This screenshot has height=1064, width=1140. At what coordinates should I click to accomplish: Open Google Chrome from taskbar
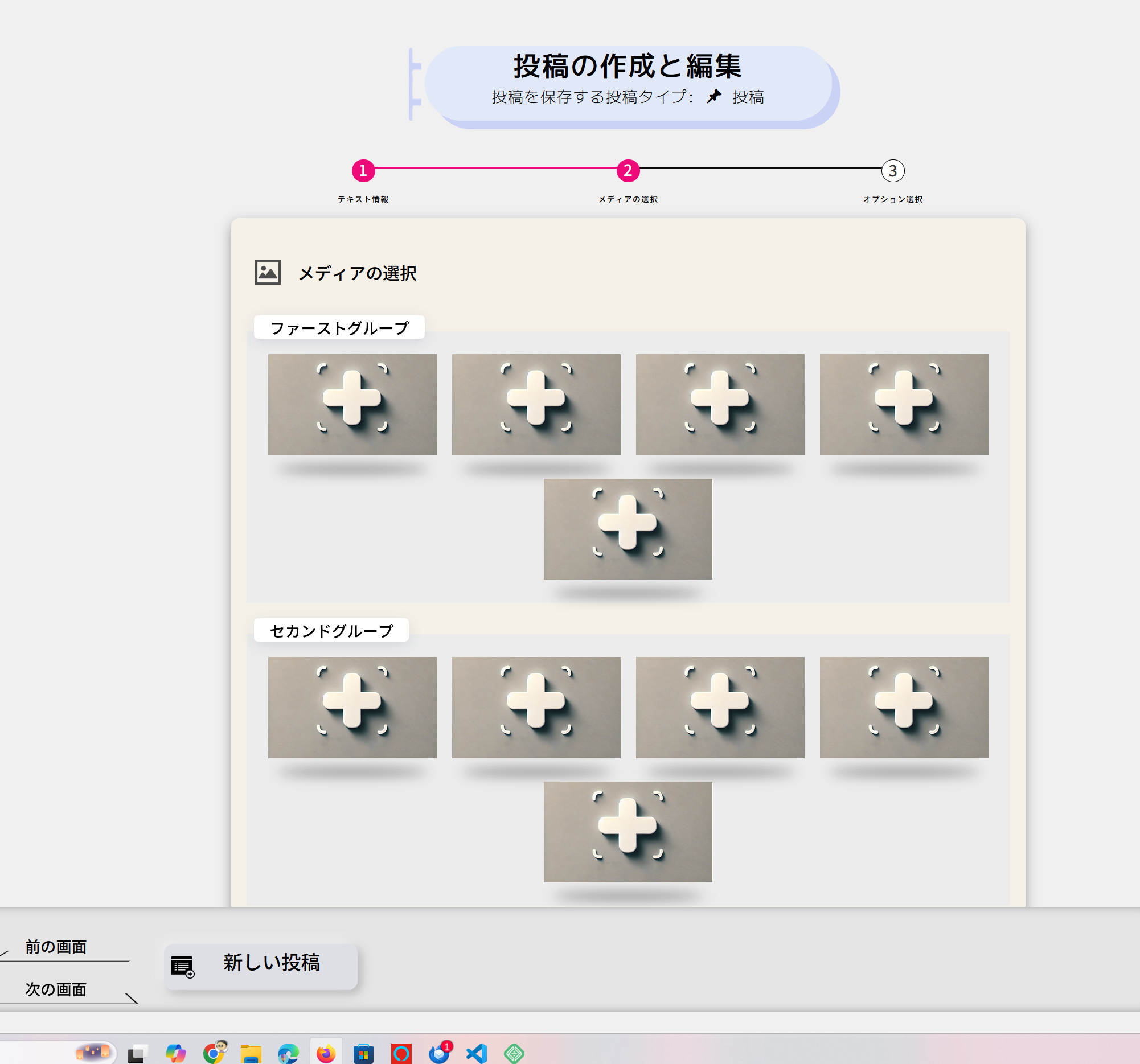pos(214,1054)
